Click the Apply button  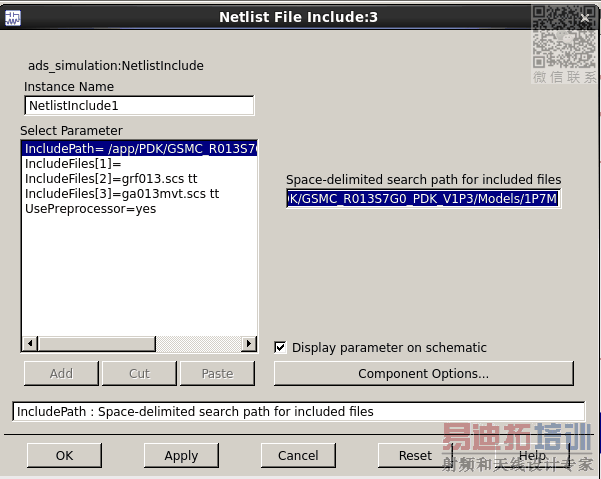[181, 455]
